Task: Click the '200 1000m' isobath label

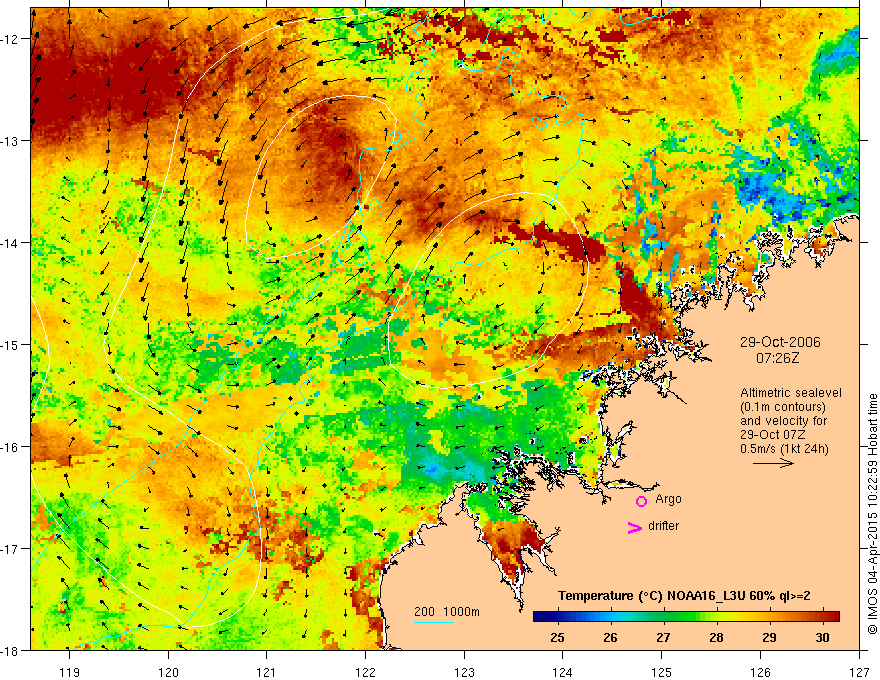Action: tap(447, 612)
